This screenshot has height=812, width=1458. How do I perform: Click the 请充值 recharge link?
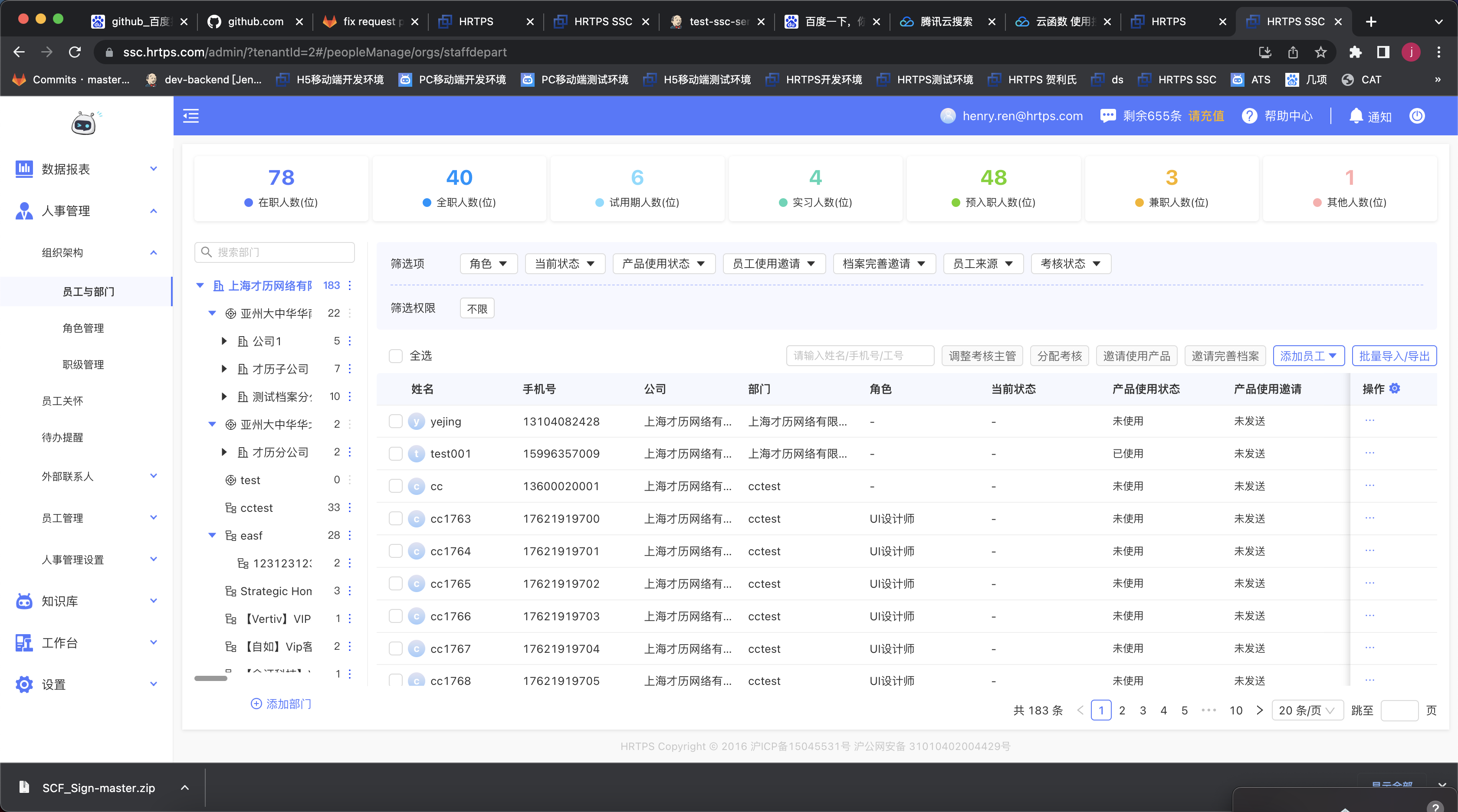[x=1205, y=116]
